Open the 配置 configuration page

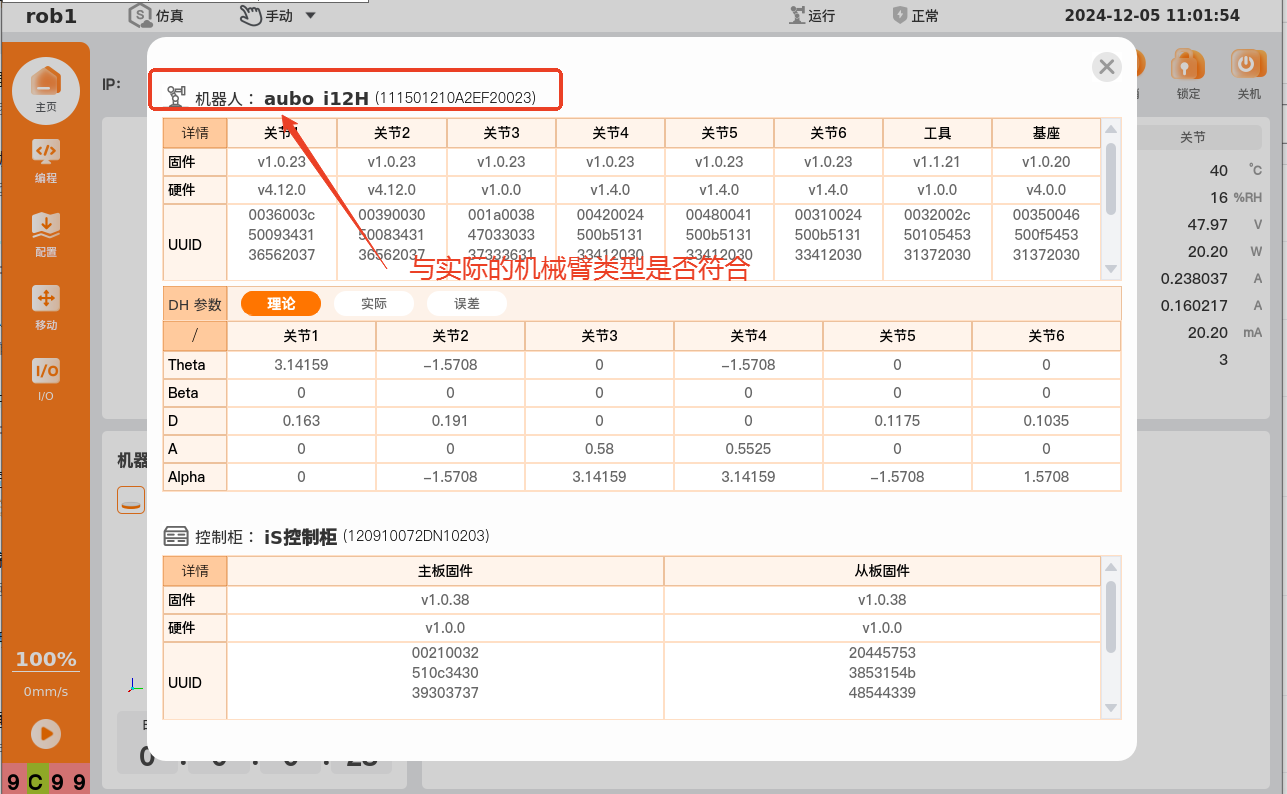46,233
